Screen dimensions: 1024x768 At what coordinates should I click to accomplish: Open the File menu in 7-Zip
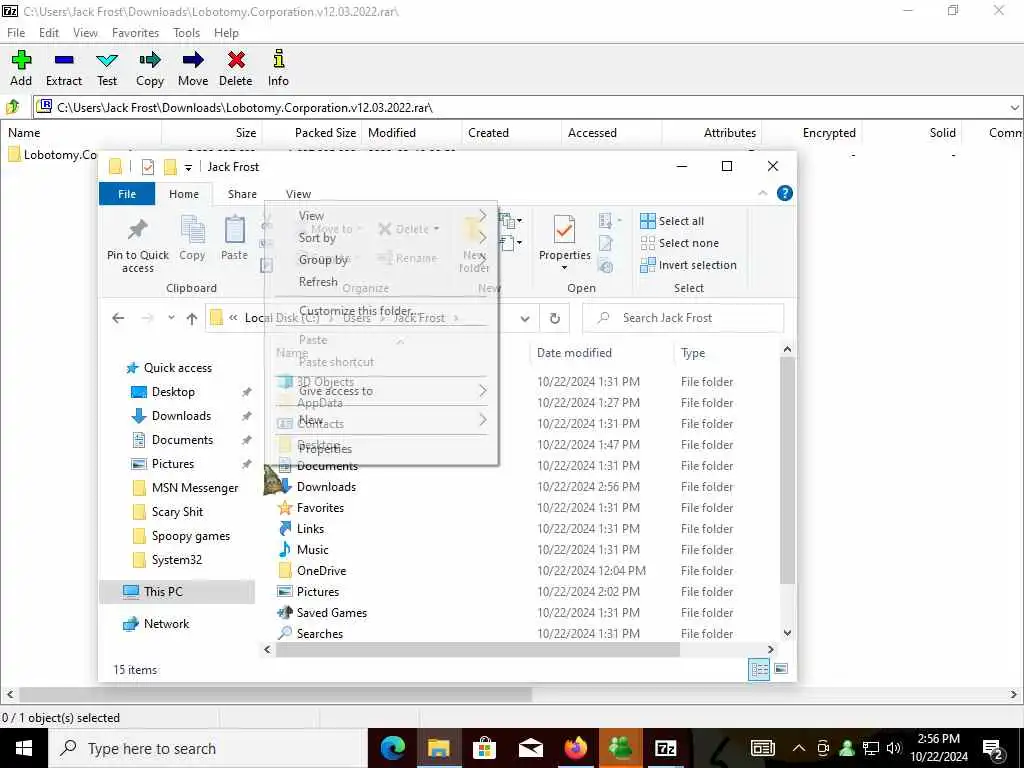pos(16,33)
